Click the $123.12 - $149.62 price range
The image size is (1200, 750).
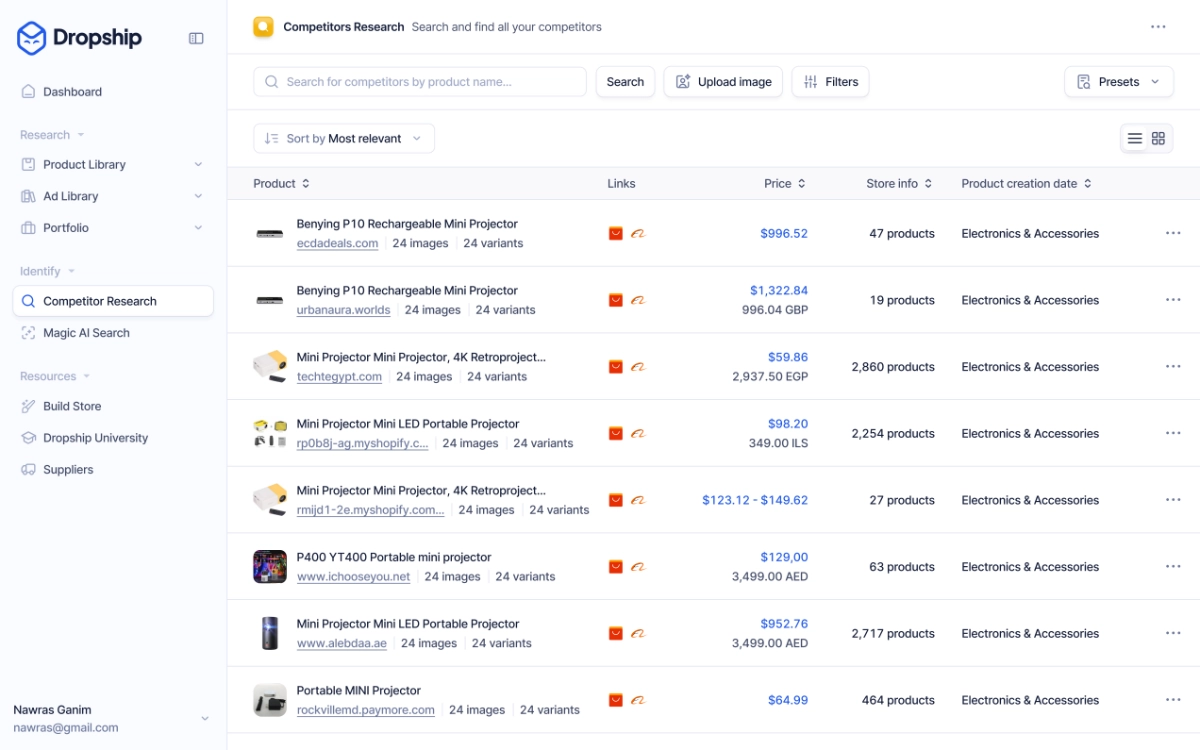click(x=755, y=500)
